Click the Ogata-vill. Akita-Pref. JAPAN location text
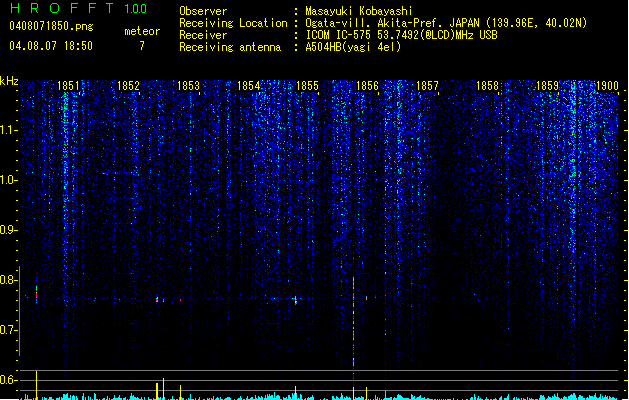Screen dimensions: 629x400 446,23
